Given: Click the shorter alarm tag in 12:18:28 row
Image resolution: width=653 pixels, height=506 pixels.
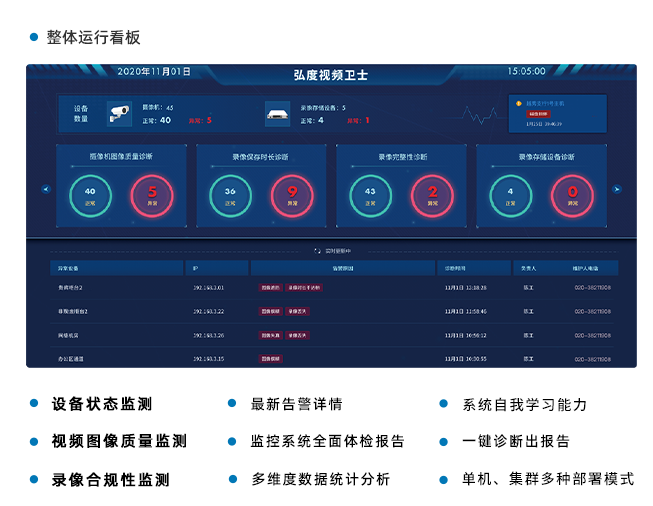Looking at the screenshot, I should pyautogui.click(x=271, y=288).
